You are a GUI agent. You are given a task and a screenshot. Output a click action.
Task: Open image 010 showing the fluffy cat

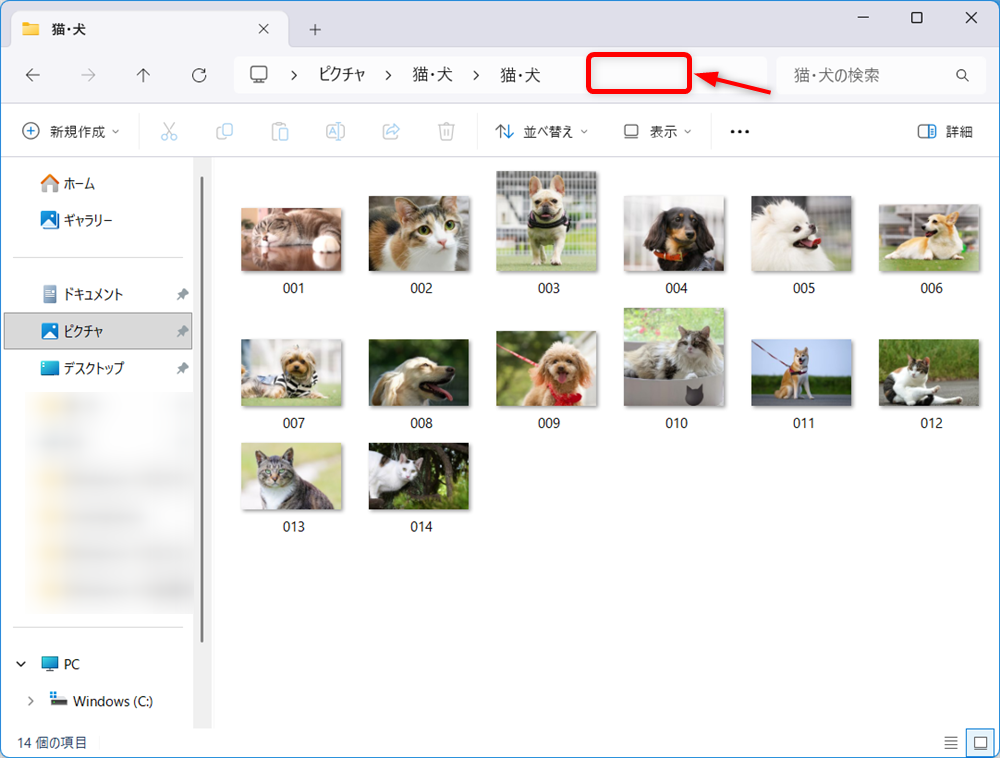point(675,357)
